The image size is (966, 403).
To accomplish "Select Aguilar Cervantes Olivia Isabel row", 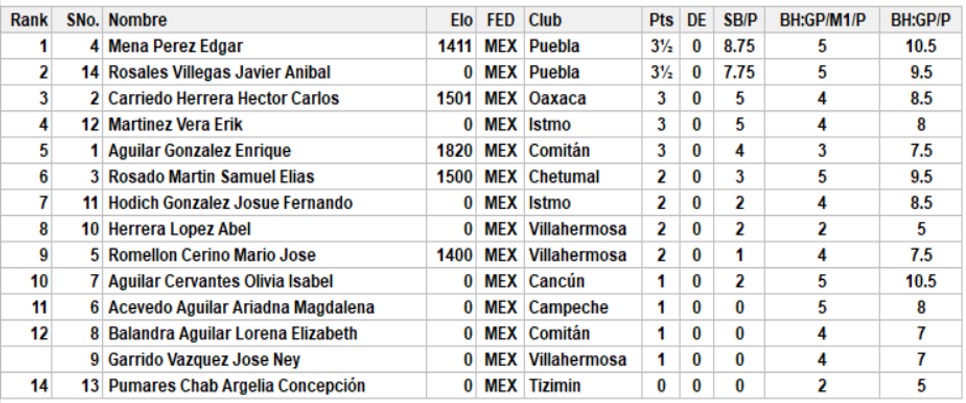I will click(483, 281).
